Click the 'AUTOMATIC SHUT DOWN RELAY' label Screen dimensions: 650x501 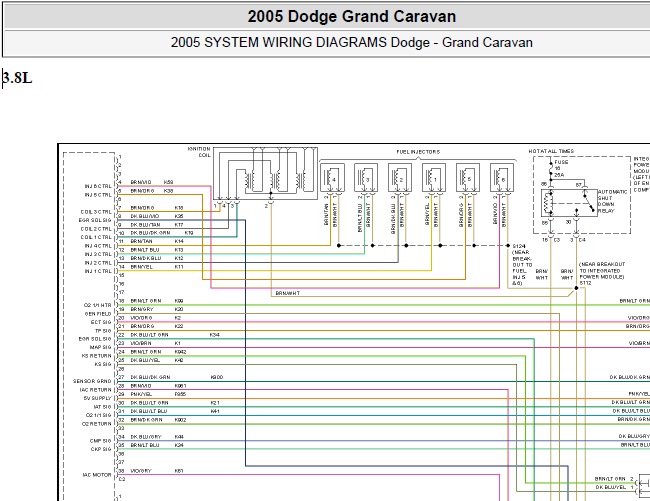[x=612, y=201]
